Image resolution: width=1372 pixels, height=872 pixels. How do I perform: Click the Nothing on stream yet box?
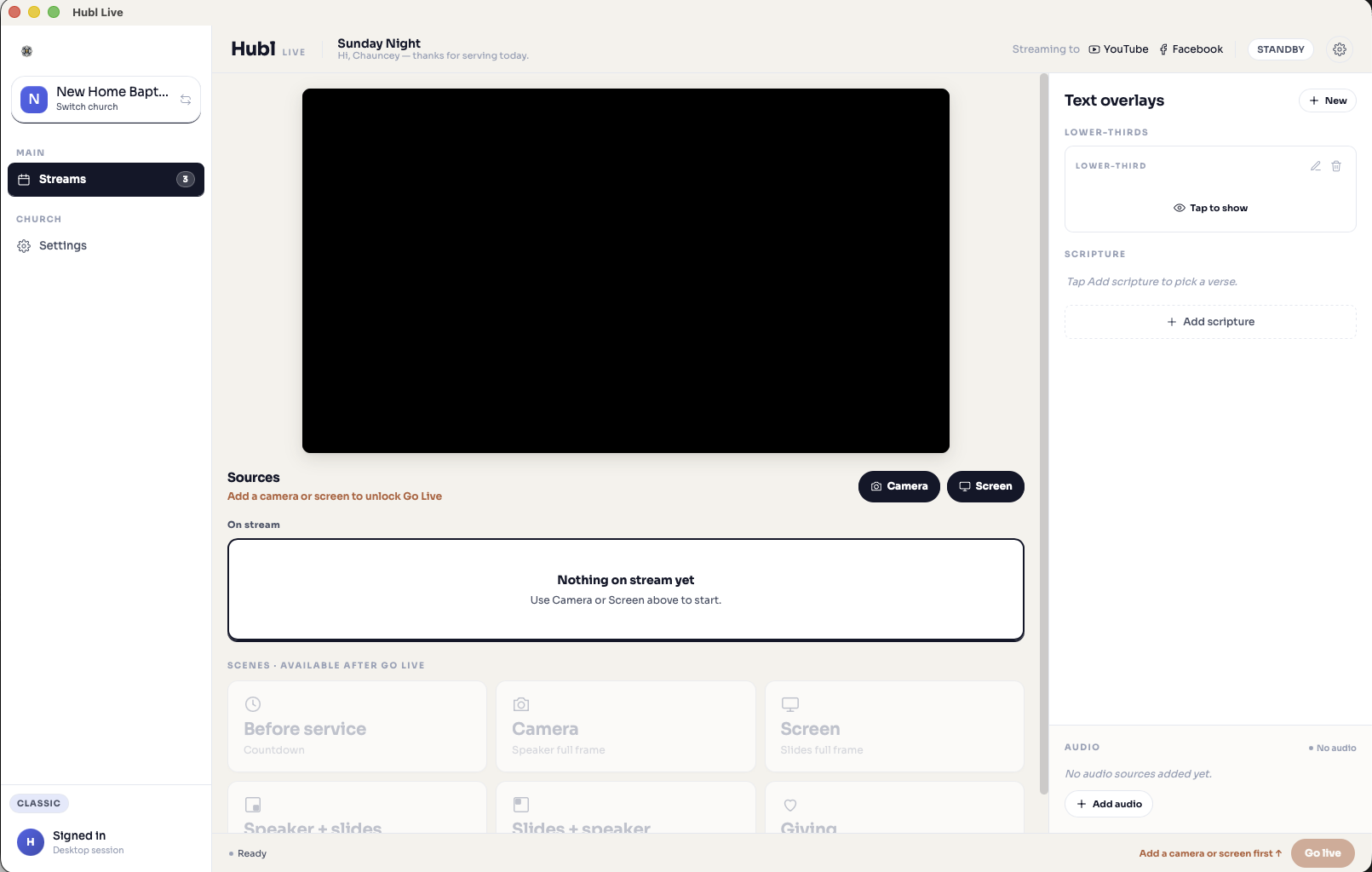coord(626,589)
